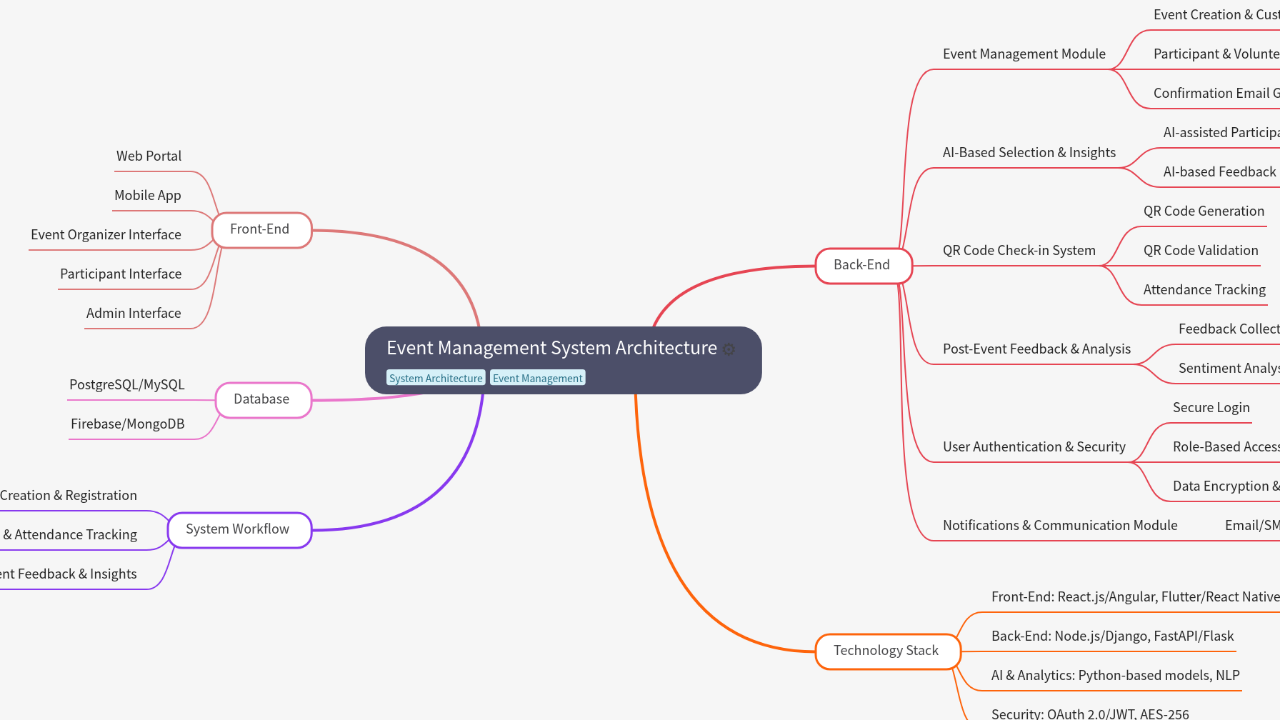Image resolution: width=1280 pixels, height=720 pixels.
Task: Click the AI-assisted Participant leaf
Action: tap(1221, 132)
